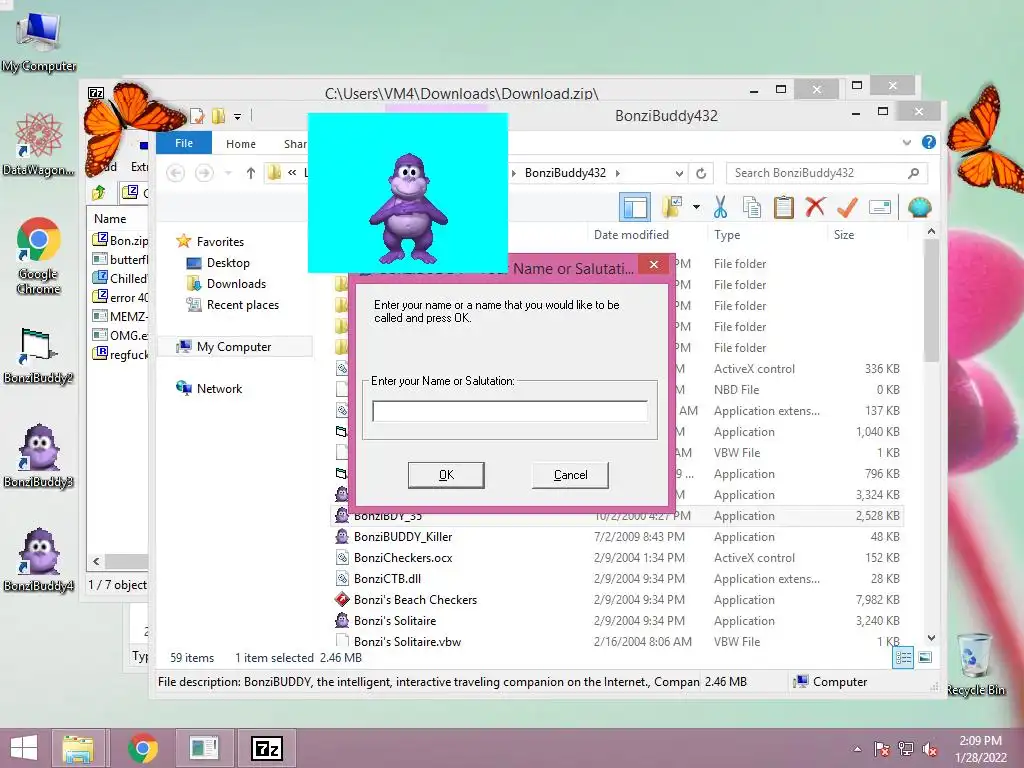1024x768 pixels.
Task: Open My Computer desktop icon
Action: tap(39, 42)
